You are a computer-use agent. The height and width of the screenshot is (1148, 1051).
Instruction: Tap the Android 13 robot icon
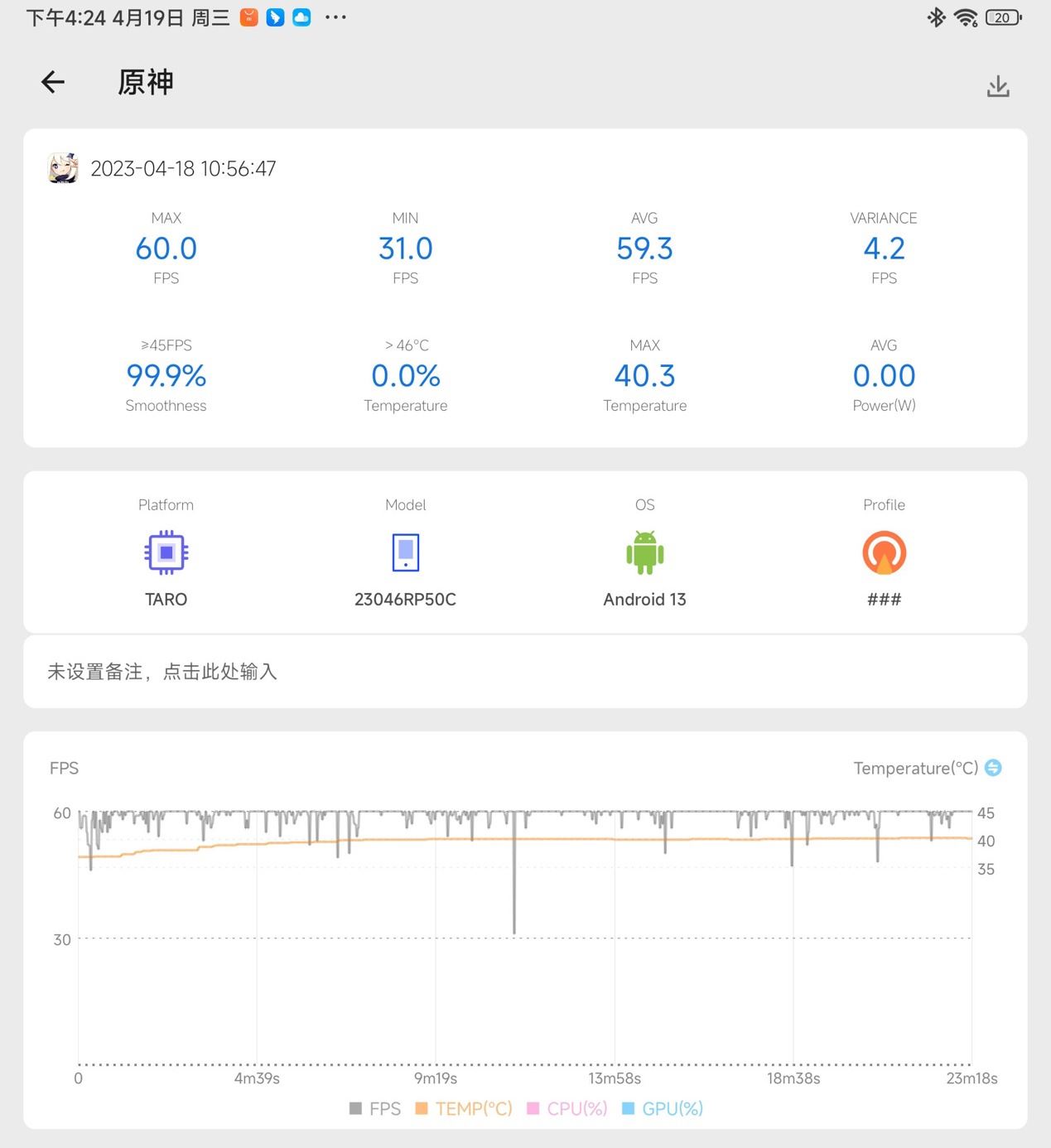click(x=644, y=552)
